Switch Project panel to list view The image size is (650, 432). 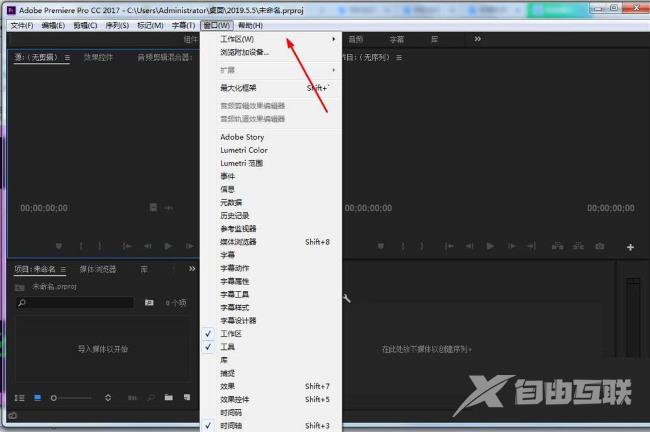point(19,398)
